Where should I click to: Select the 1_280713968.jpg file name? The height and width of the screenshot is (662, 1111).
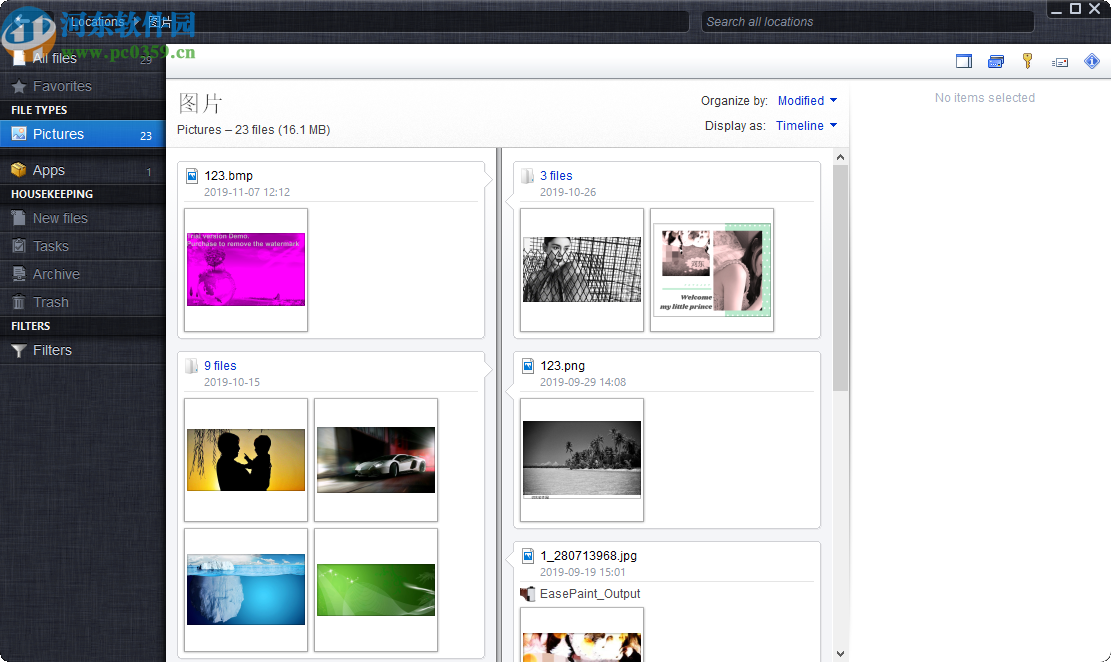click(x=588, y=556)
